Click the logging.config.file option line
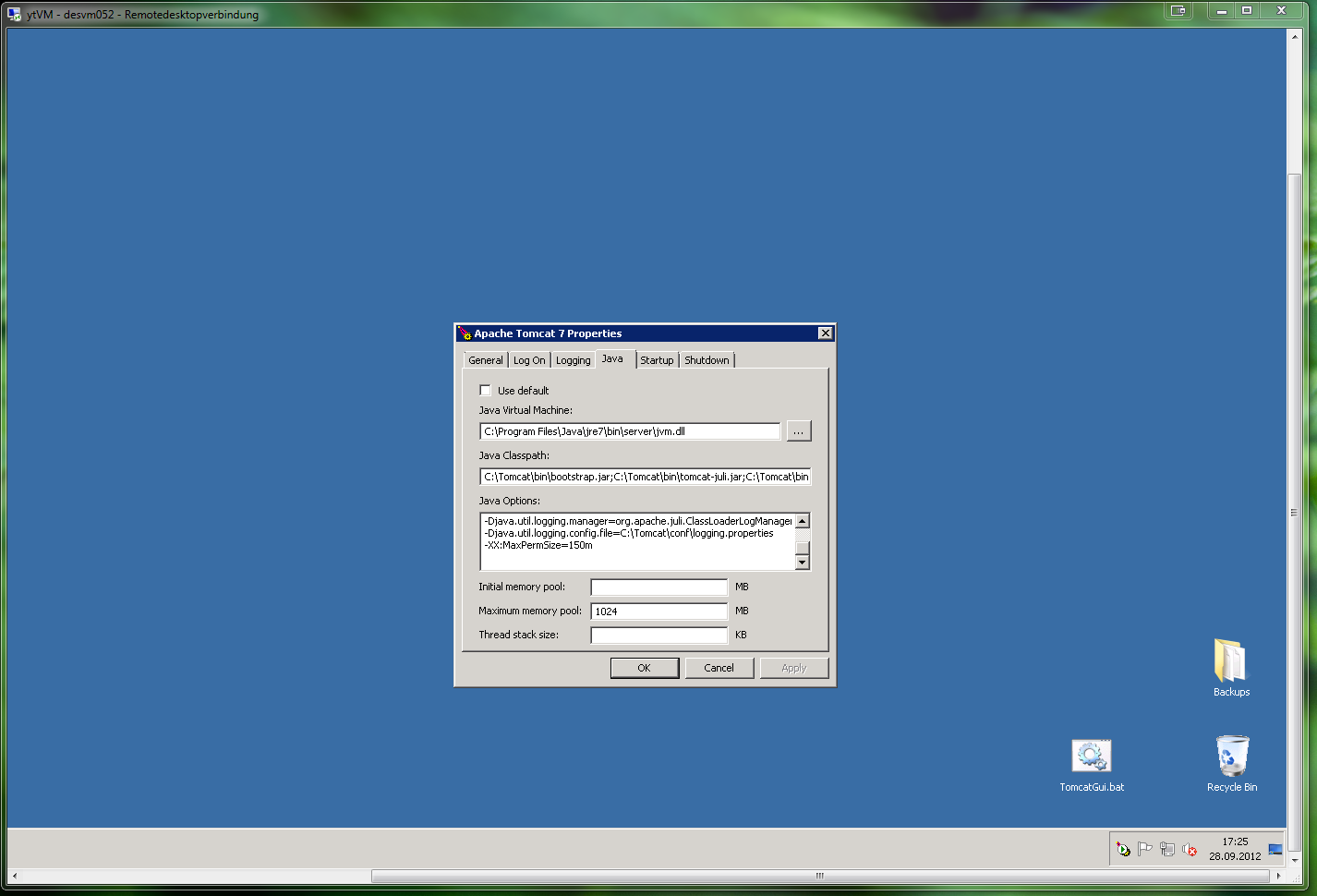Viewport: 1317px width, 896px height. 629,533
